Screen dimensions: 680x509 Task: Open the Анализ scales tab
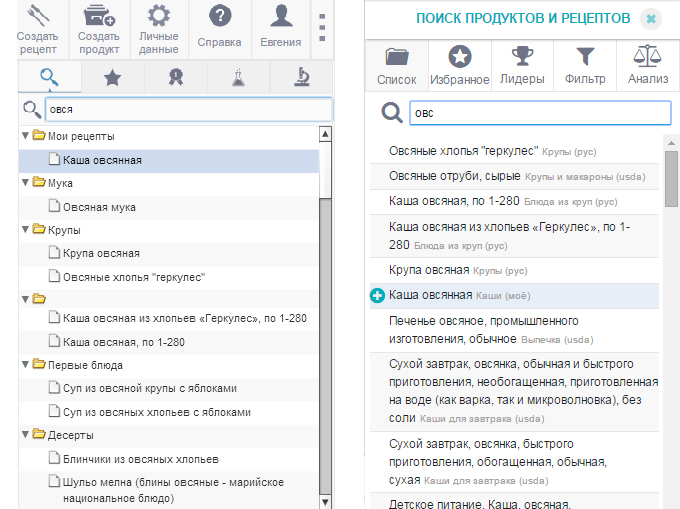coord(648,66)
